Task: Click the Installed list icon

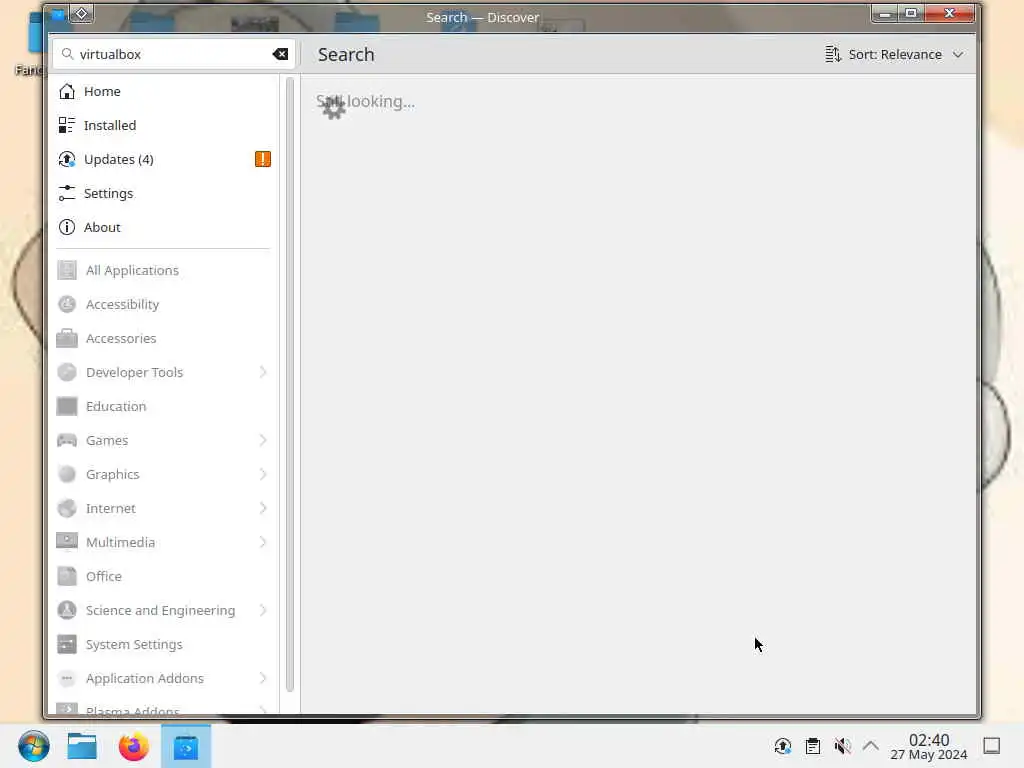Action: click(x=67, y=125)
